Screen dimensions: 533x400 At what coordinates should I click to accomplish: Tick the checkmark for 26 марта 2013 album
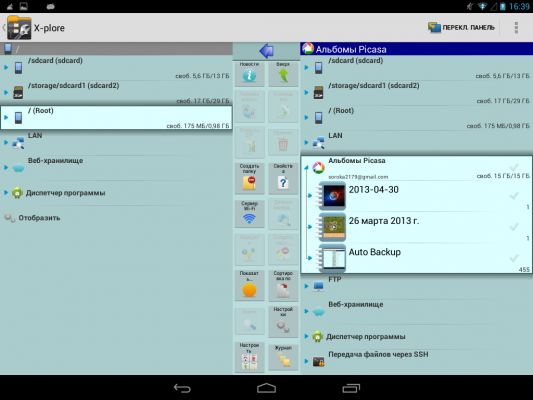(514, 227)
